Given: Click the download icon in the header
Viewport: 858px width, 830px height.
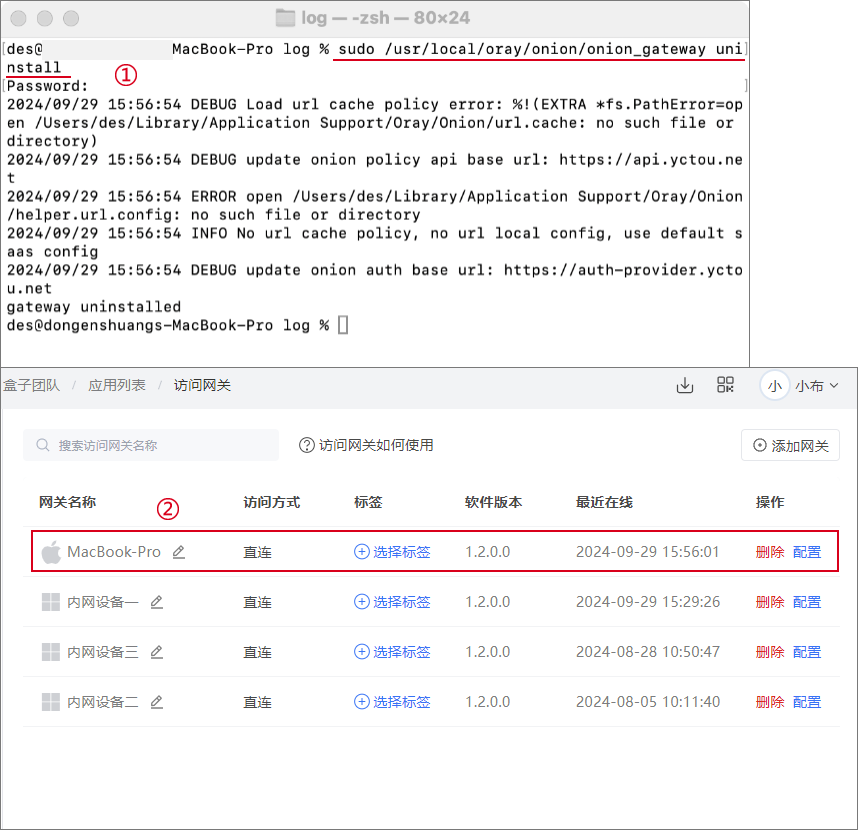Looking at the screenshot, I should click(x=685, y=385).
